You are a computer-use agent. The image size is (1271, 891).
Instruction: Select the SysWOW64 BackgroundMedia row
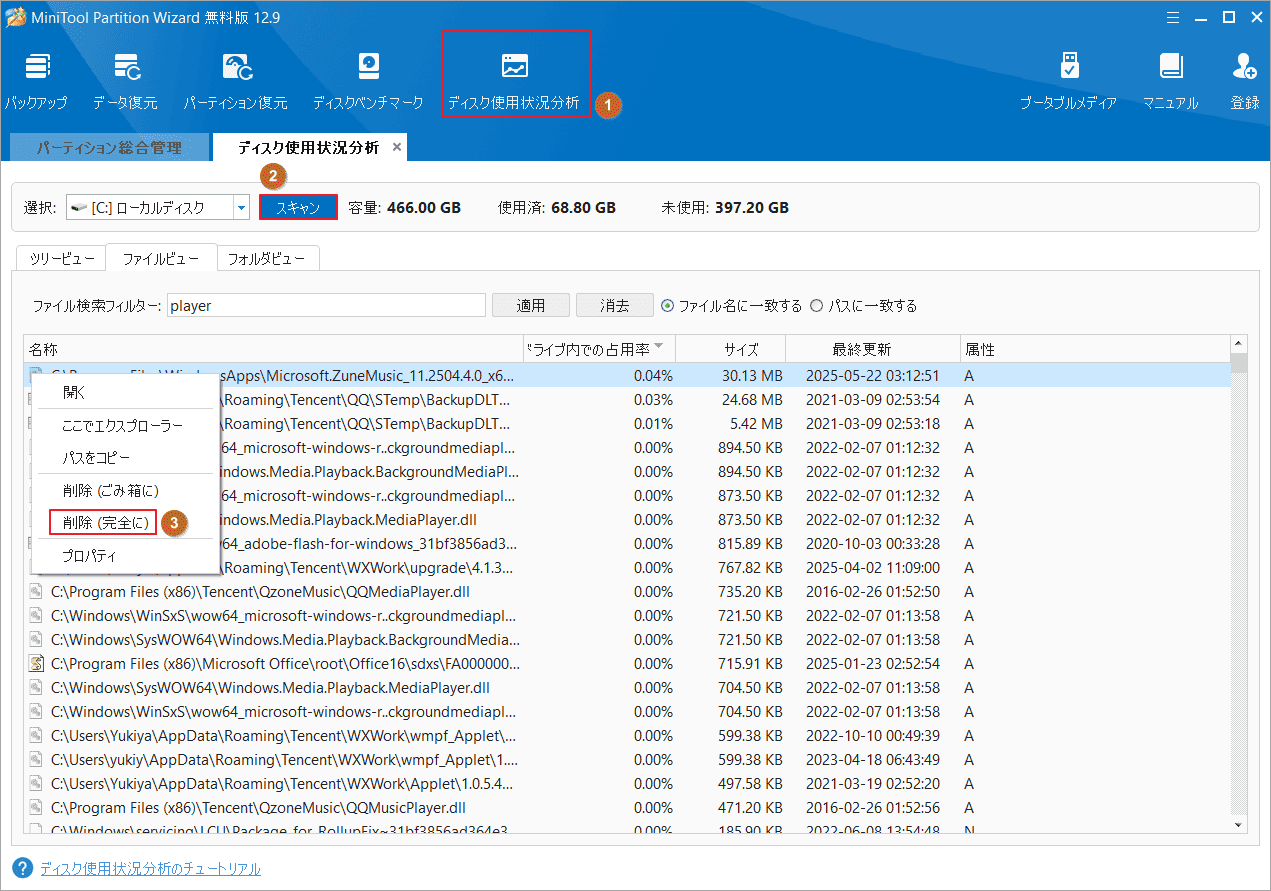click(x=627, y=640)
